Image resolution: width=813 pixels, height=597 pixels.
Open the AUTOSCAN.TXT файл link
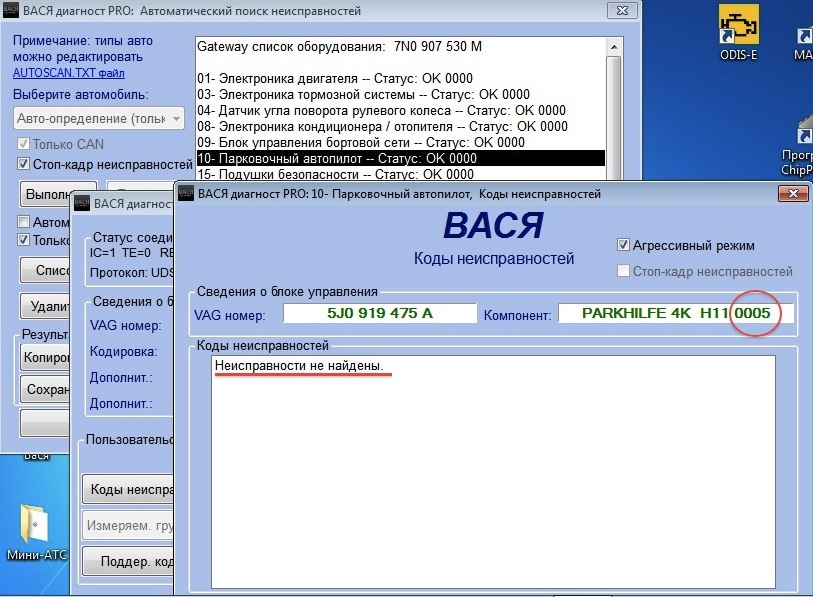[68, 73]
